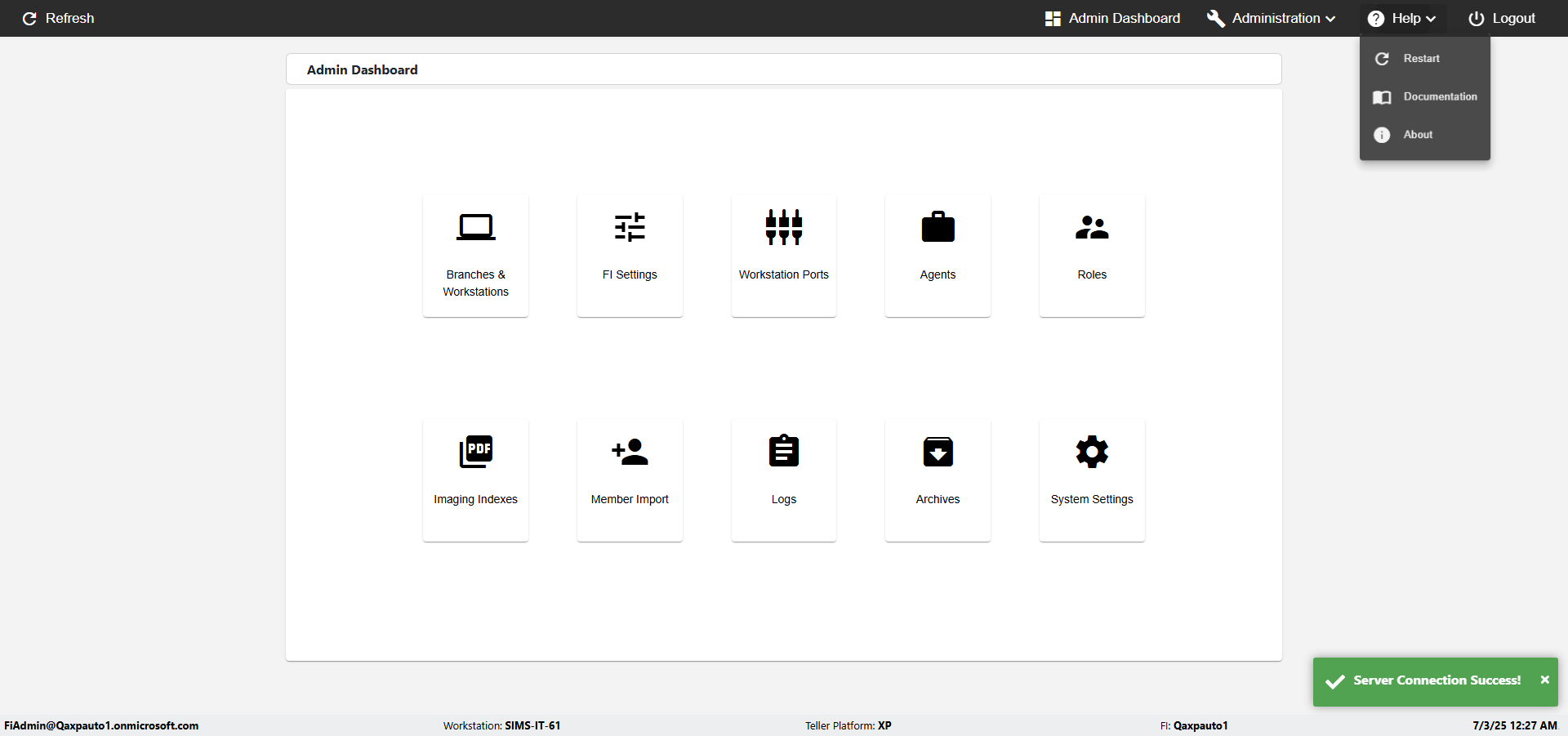Open the Imaging Indexes PDF icon
The height and width of the screenshot is (736, 1568).
tap(475, 452)
